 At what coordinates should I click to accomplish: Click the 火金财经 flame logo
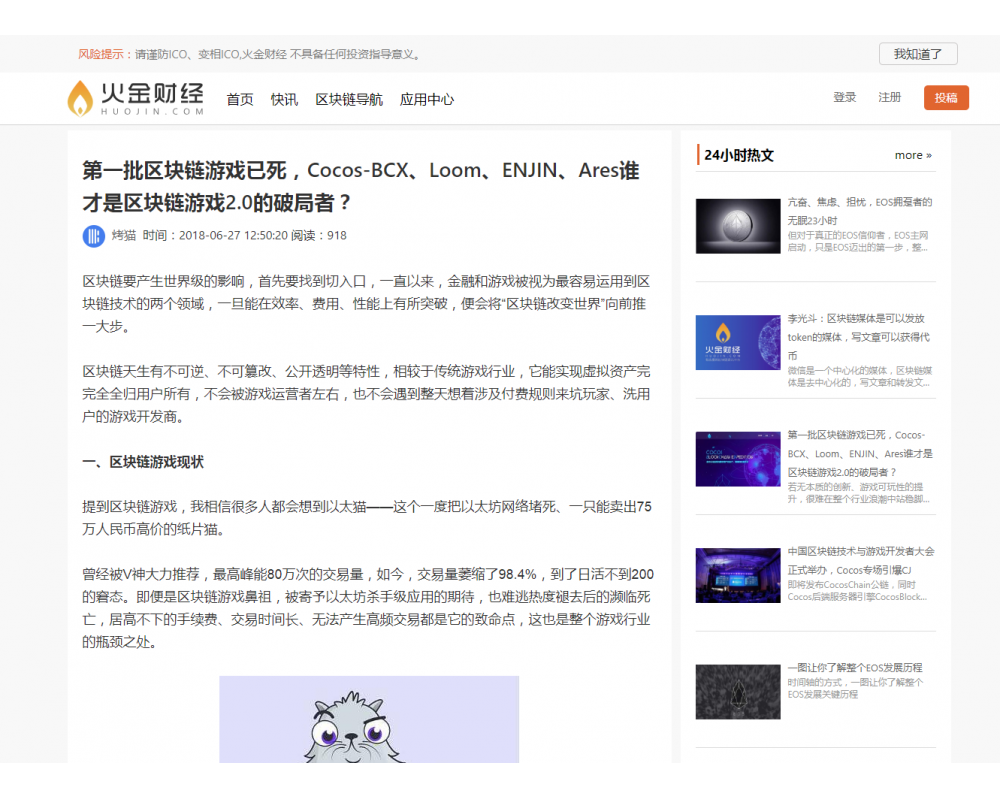[x=136, y=98]
